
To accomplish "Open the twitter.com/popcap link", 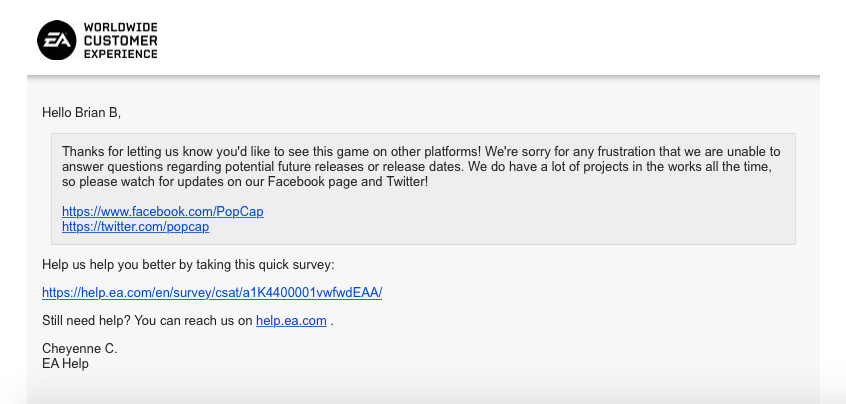I will click(135, 227).
